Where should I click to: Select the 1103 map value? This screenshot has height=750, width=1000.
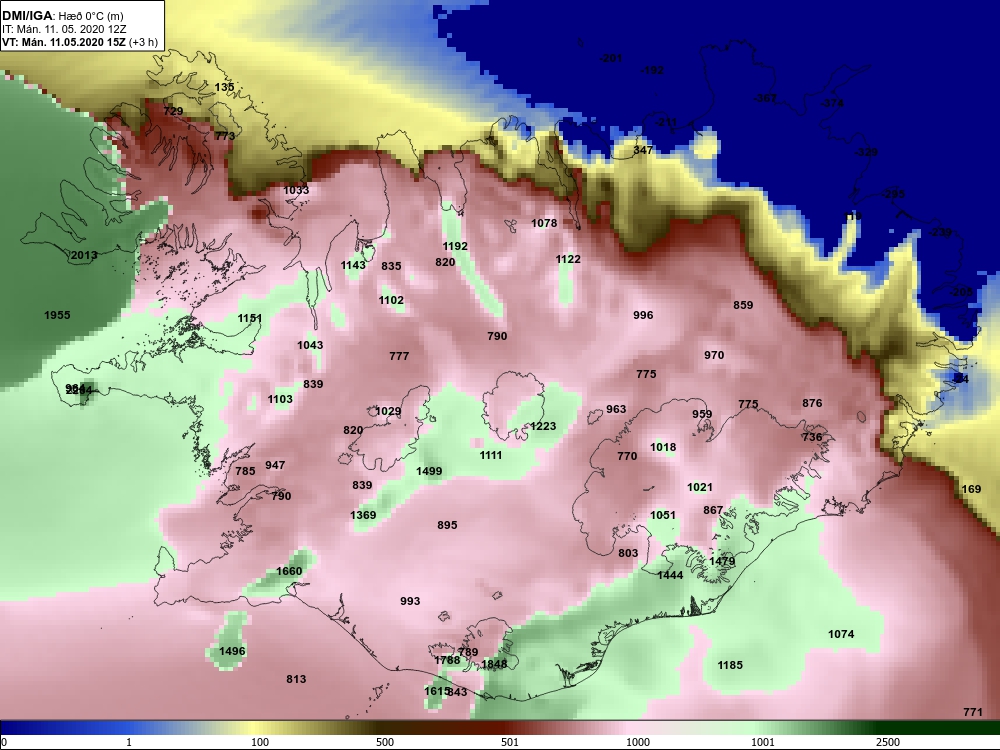280,399
